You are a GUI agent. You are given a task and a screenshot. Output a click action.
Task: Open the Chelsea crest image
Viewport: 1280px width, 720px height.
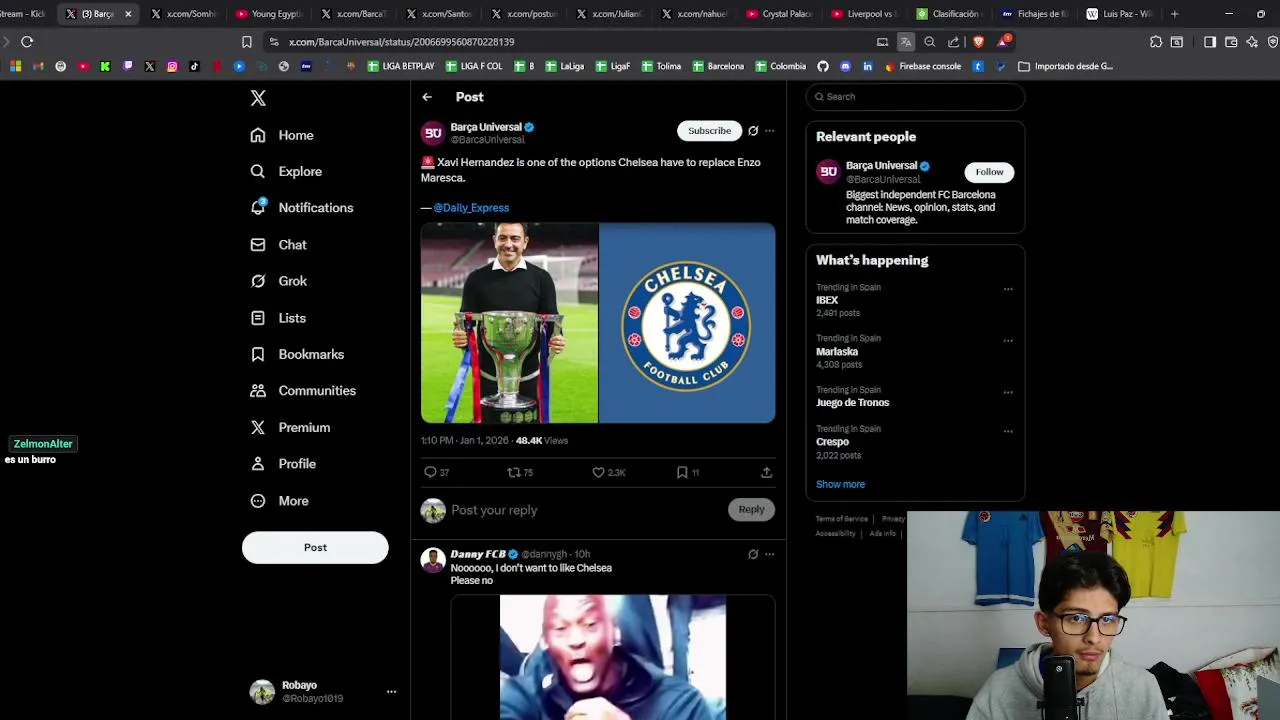tap(687, 323)
